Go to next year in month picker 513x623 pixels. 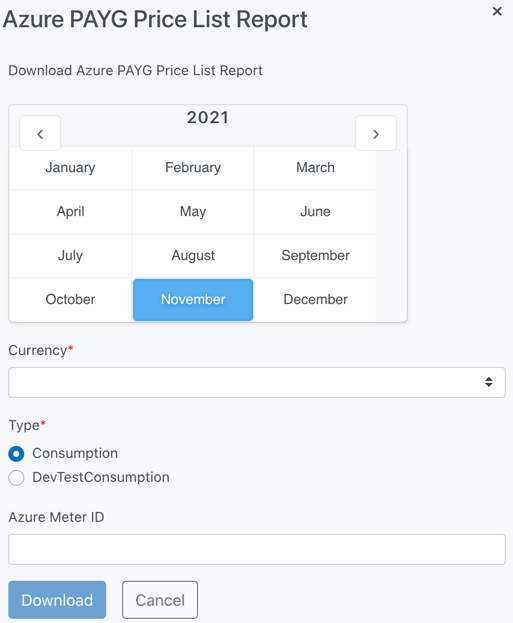pyautogui.click(x=376, y=134)
